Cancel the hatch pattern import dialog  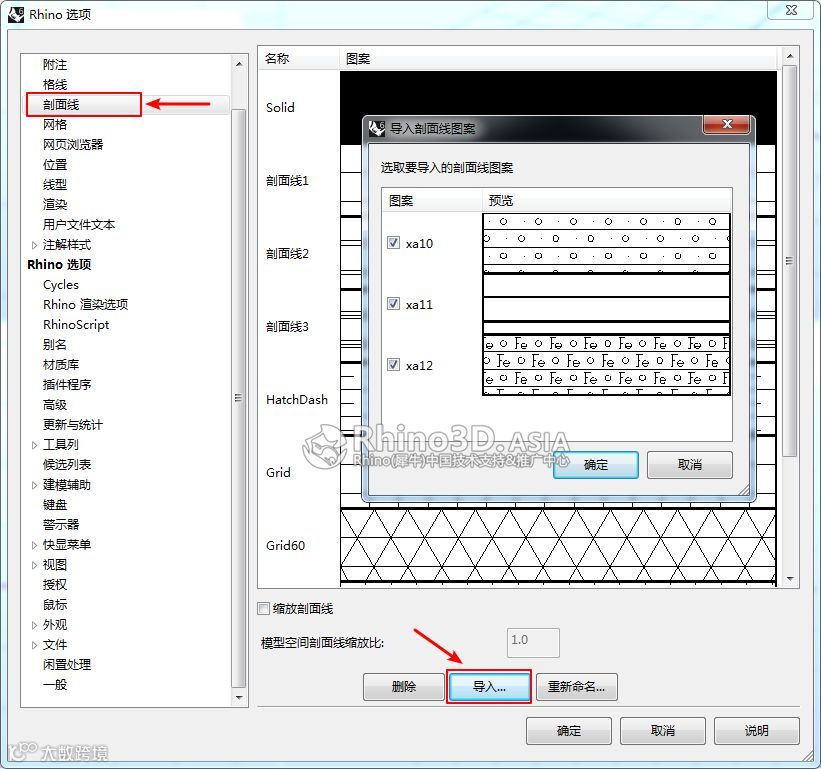coord(690,464)
